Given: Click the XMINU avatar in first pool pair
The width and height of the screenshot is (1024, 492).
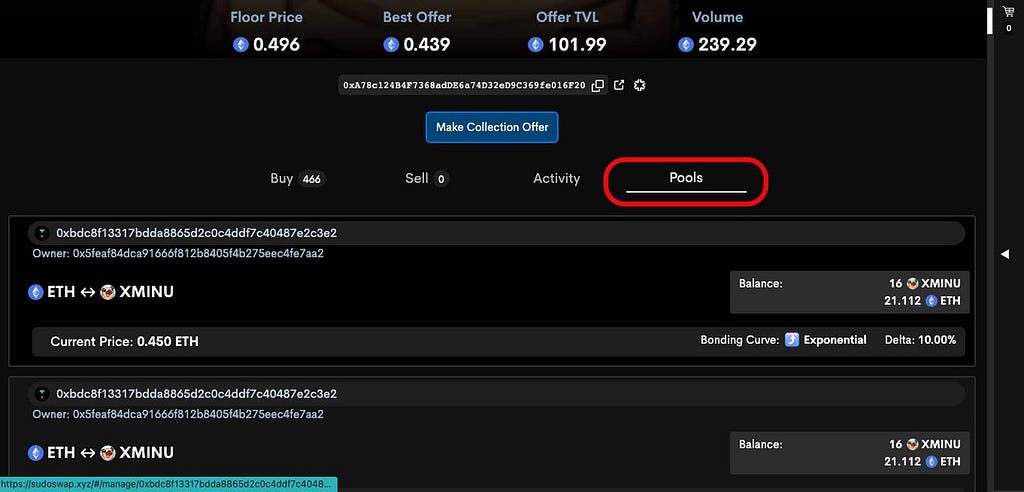Looking at the screenshot, I should coord(108,292).
